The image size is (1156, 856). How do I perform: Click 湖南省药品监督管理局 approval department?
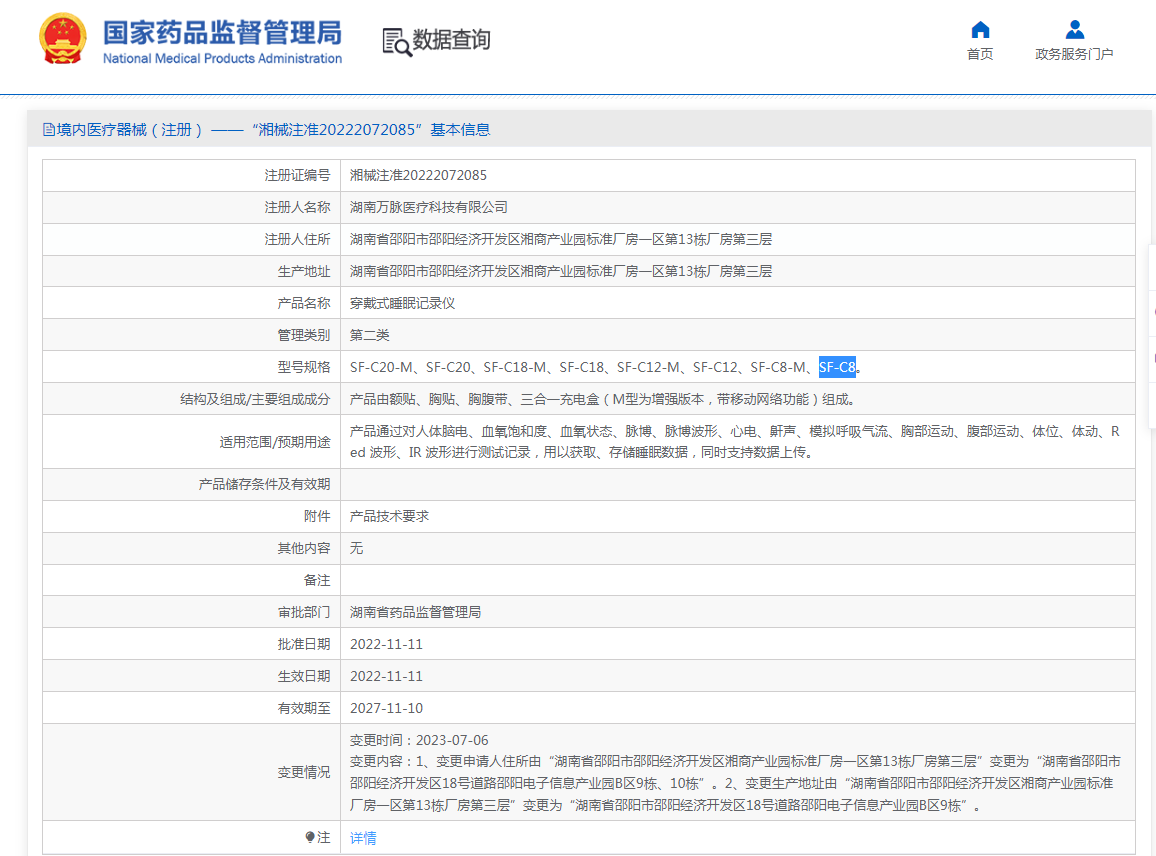click(415, 612)
